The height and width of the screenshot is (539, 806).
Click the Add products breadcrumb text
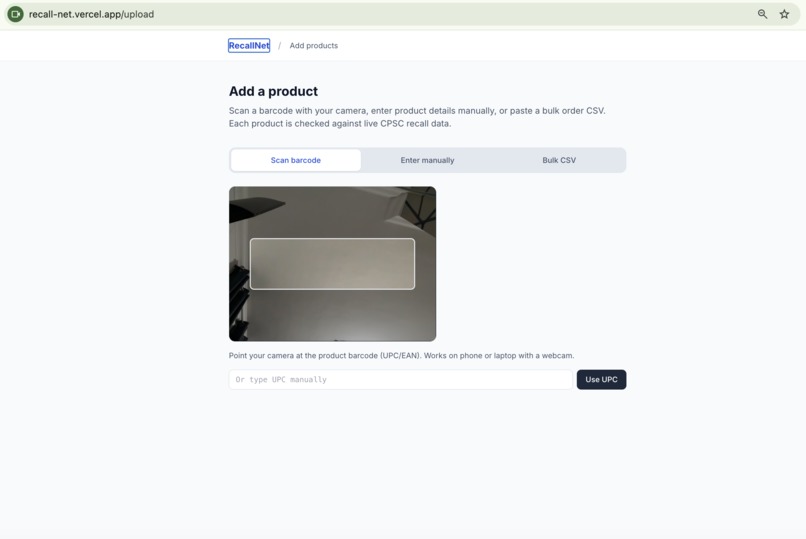[x=314, y=46]
